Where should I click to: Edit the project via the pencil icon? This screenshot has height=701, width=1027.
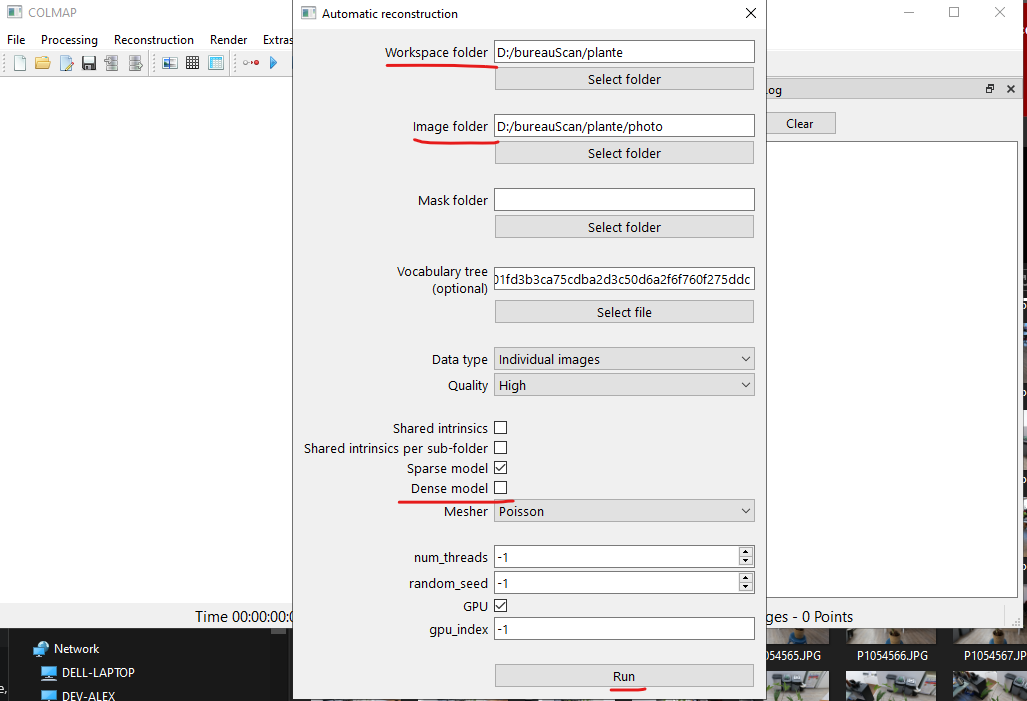coord(65,62)
